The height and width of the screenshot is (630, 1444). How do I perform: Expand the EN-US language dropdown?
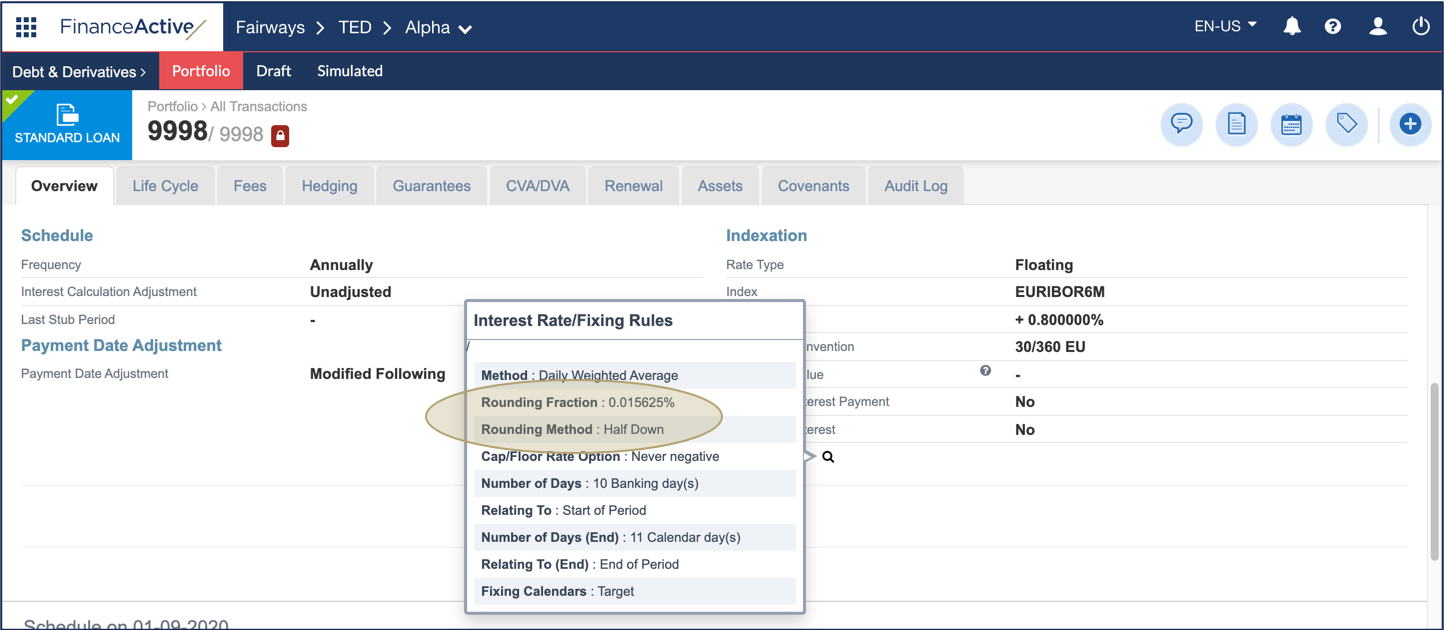click(1225, 27)
